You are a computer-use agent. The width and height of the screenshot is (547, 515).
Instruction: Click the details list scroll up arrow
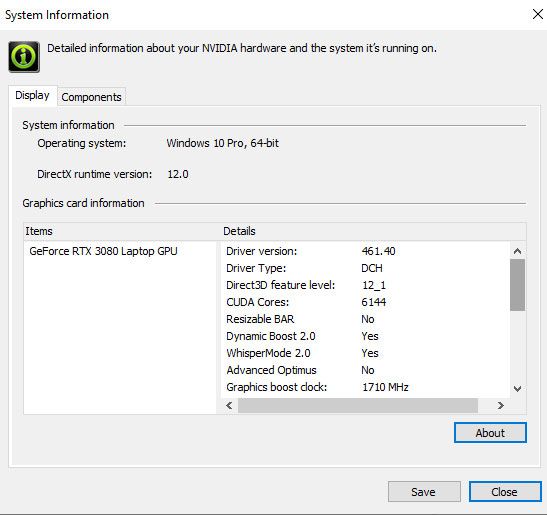point(518,251)
